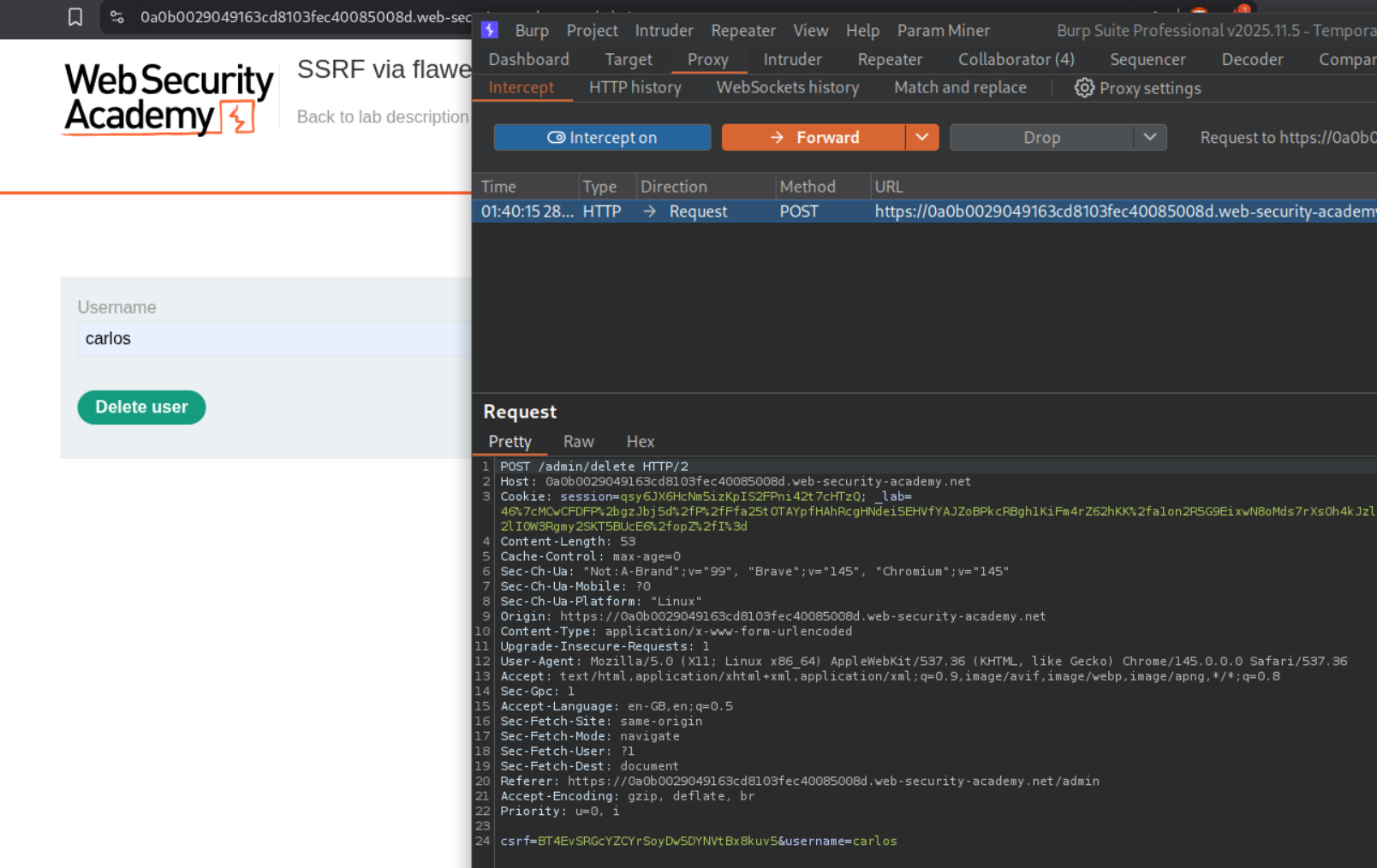The image size is (1377, 868).
Task: Click the site settings icon in address bar
Action: [117, 17]
